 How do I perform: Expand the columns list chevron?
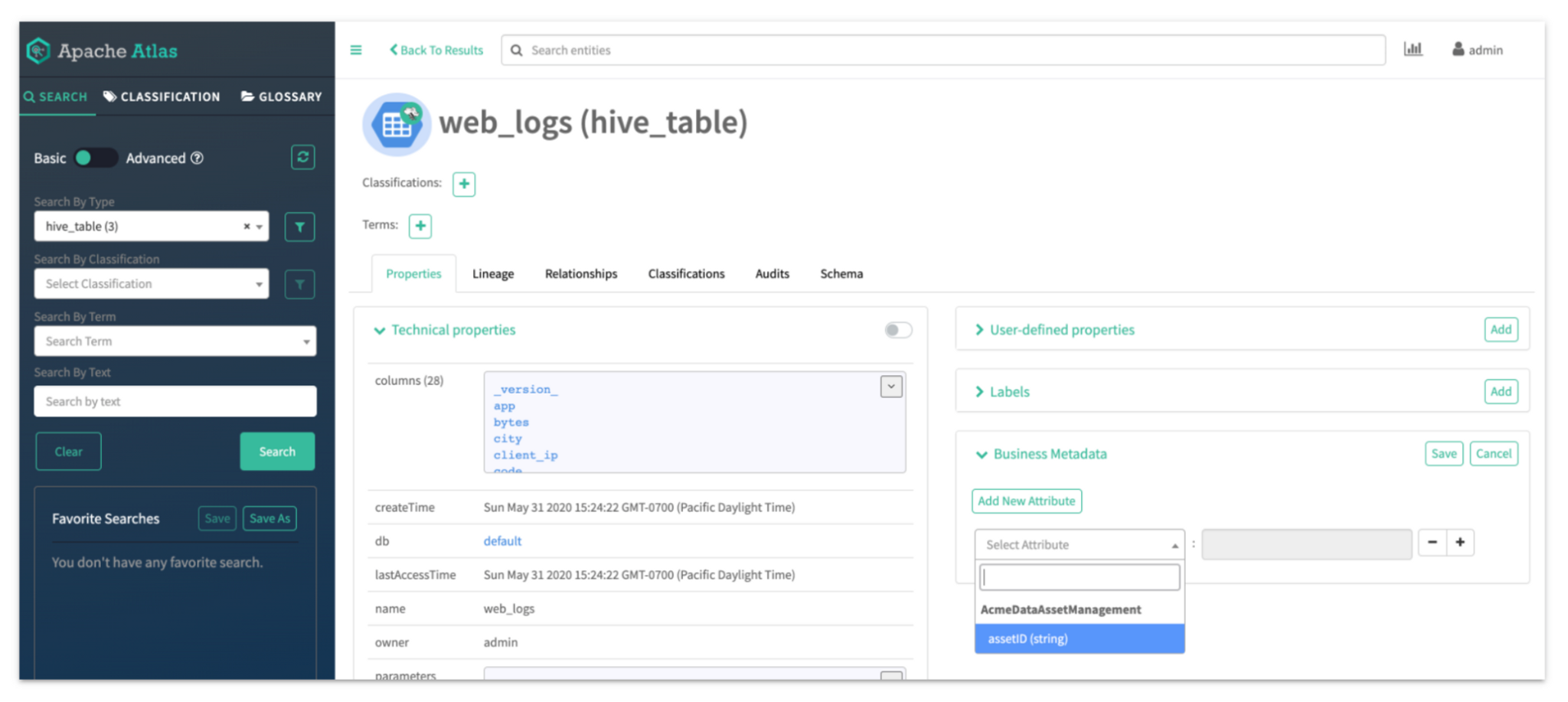[891, 387]
